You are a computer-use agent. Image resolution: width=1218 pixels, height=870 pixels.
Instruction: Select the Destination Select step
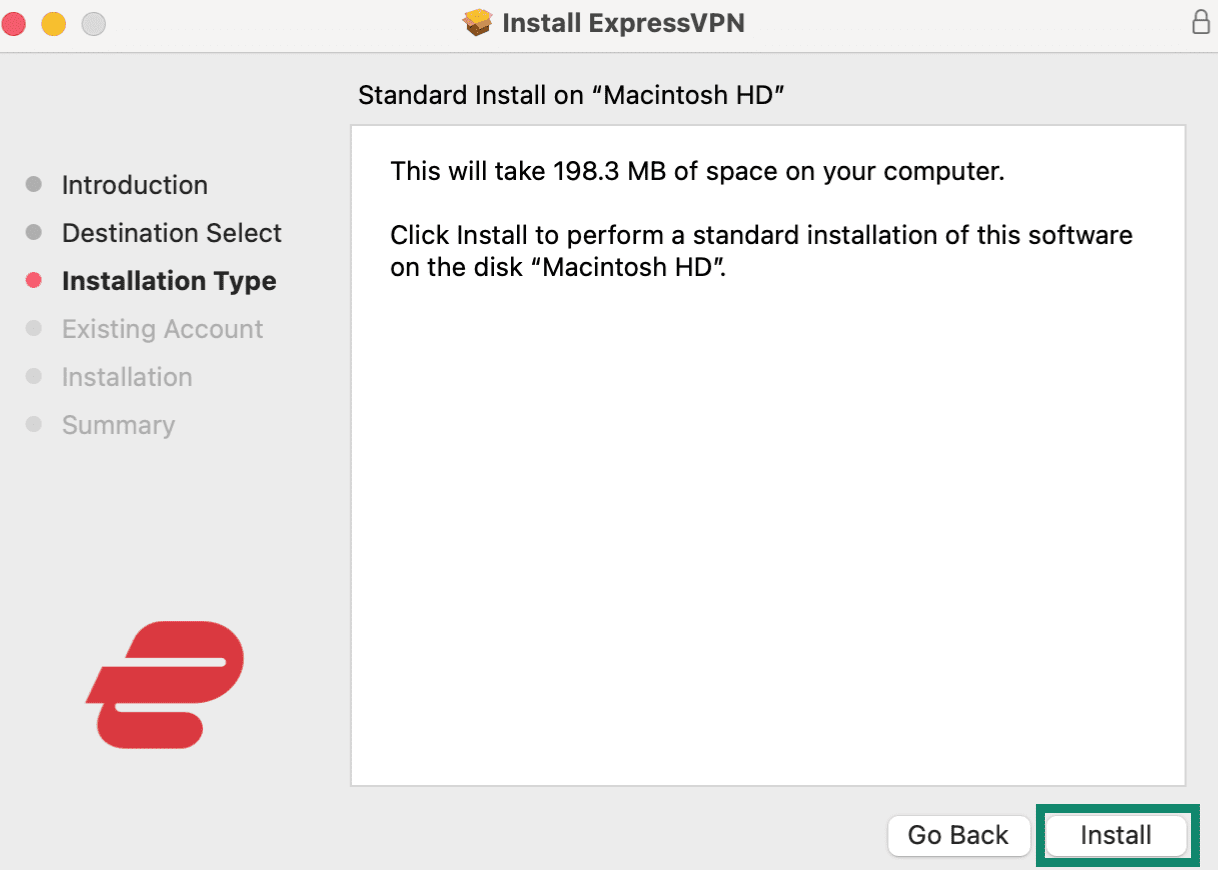coord(171,232)
